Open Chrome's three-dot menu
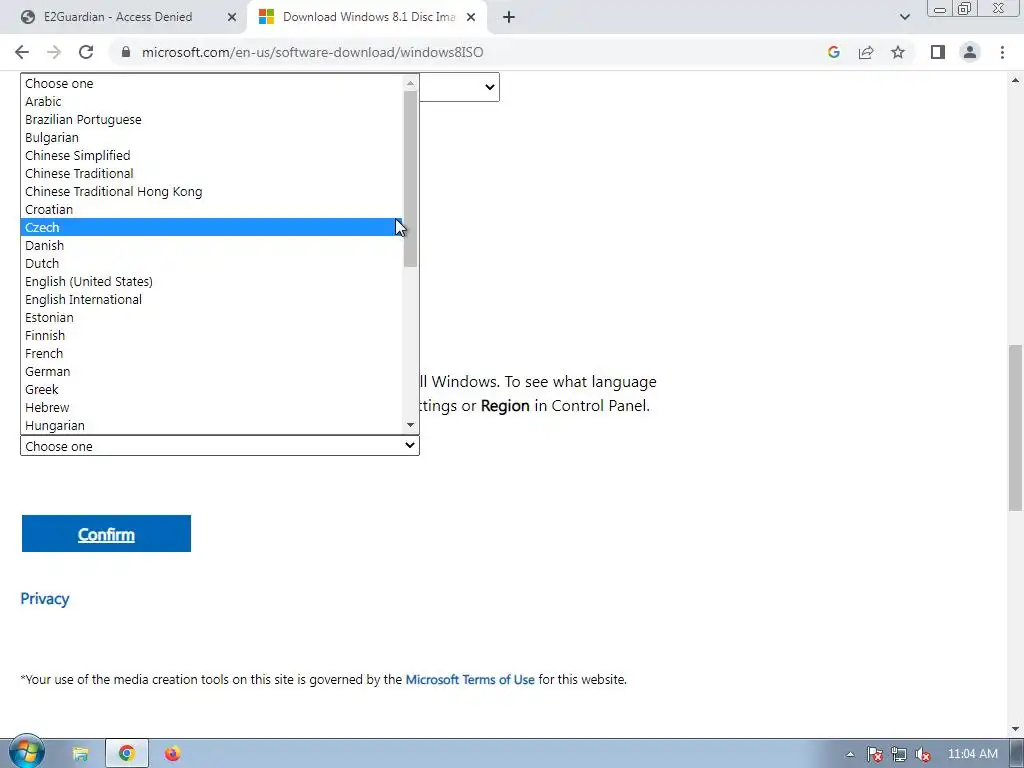Image resolution: width=1024 pixels, height=768 pixels. click(x=1002, y=52)
